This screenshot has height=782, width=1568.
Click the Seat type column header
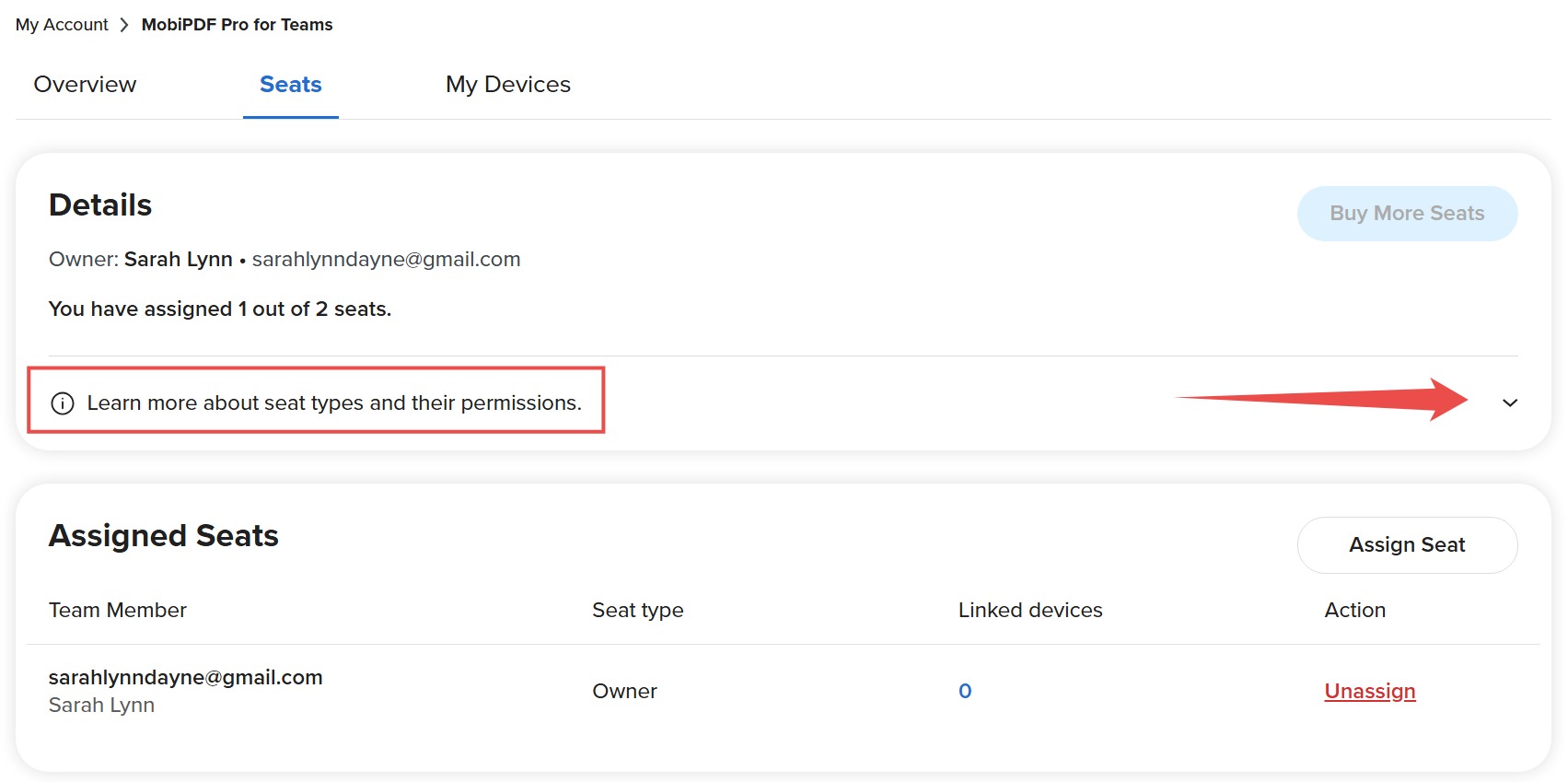coord(637,610)
